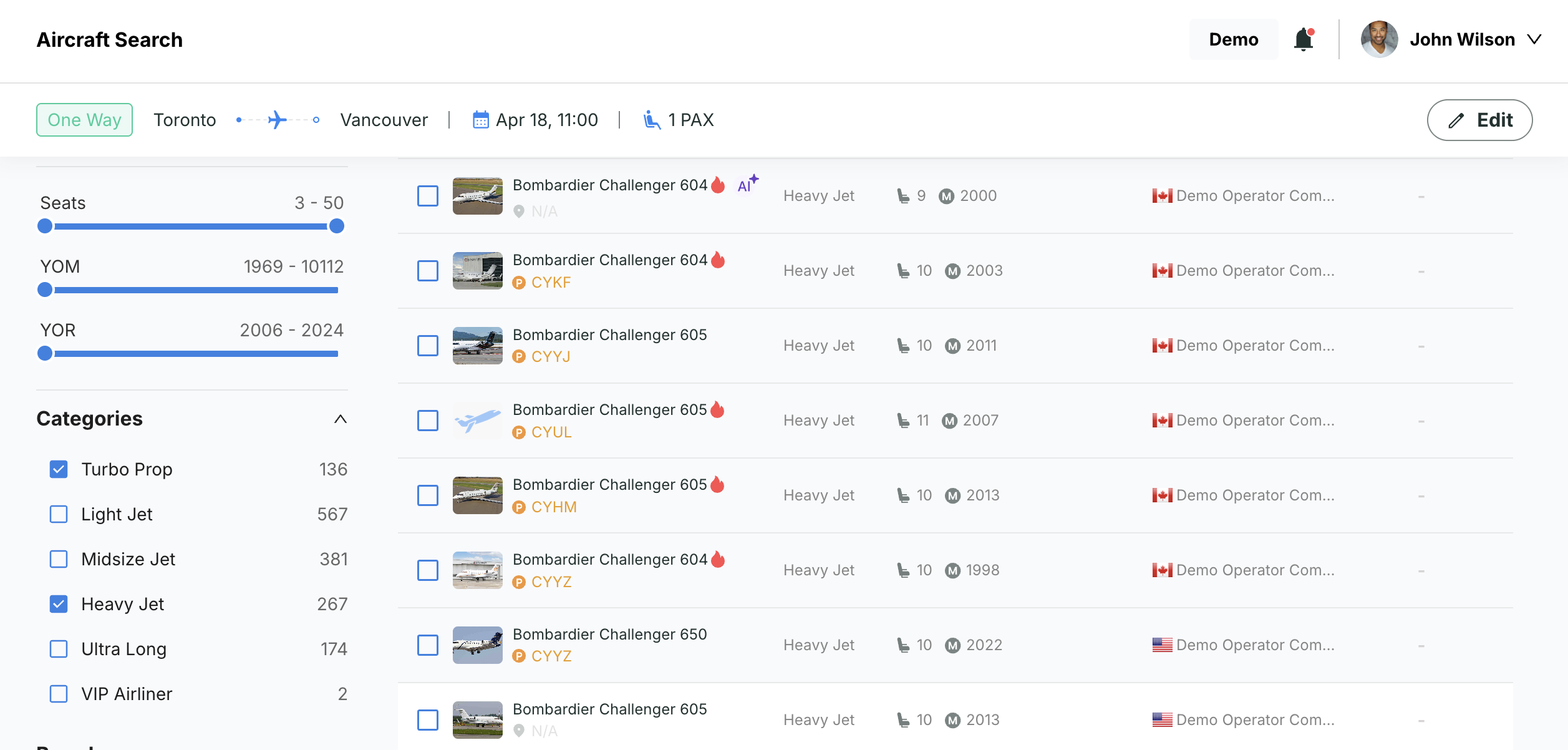Click the seat icon in the 2003 aircraft row
Screen dimensions: 1568x750
[903, 271]
